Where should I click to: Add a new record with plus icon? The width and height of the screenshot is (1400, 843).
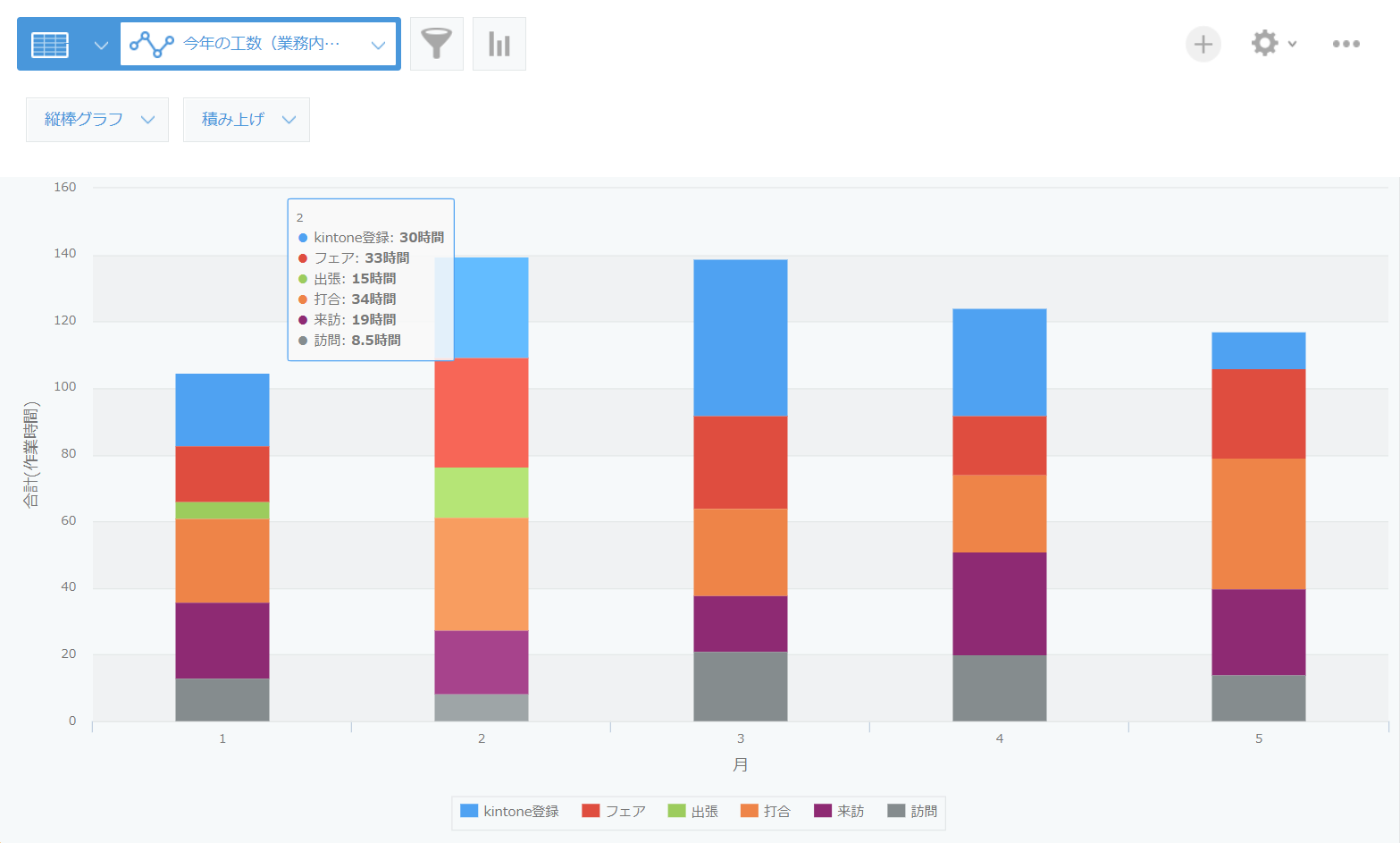1203,44
